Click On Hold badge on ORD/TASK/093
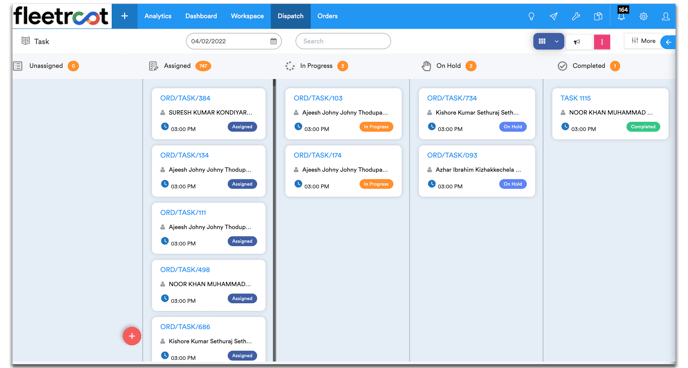The width and height of the screenshot is (688, 368). point(512,184)
